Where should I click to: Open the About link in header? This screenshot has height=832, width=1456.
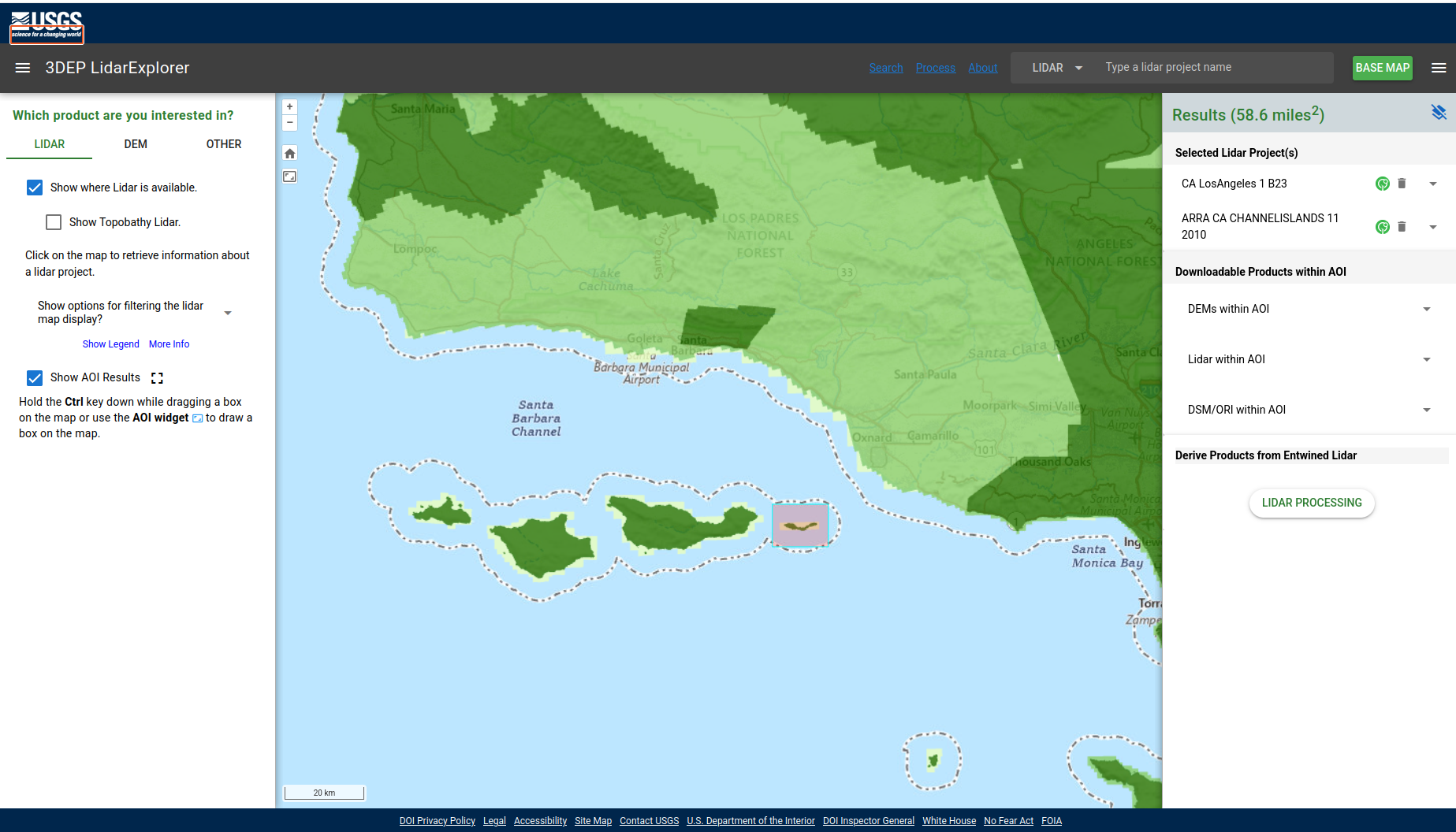coord(983,68)
